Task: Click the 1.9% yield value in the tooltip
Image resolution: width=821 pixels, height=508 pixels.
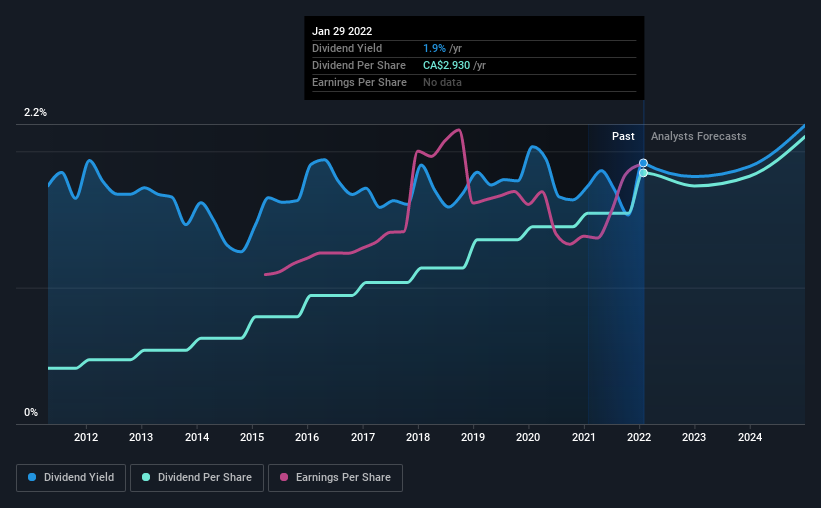Action: tap(434, 48)
